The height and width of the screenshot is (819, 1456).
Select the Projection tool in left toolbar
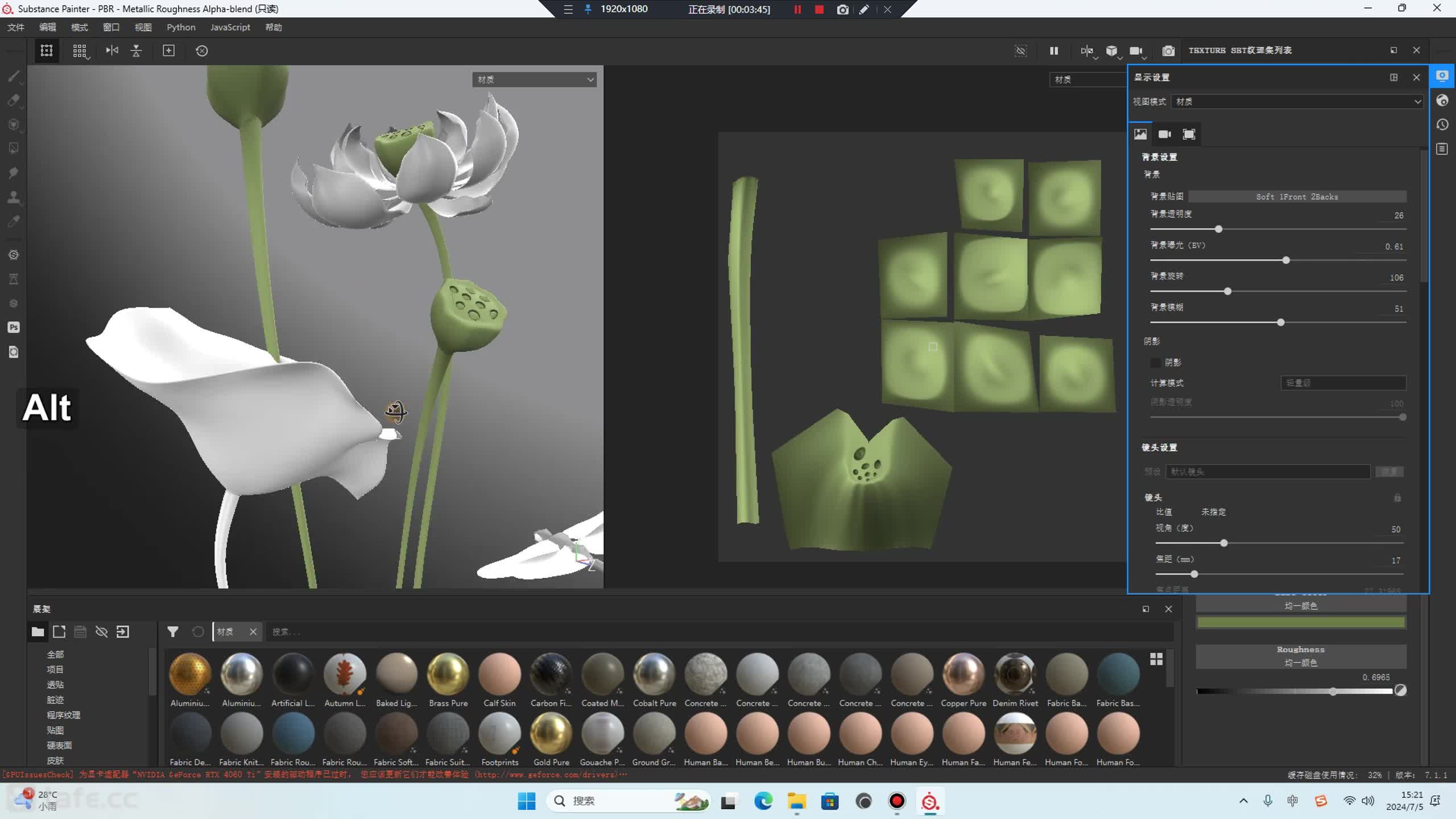tap(14, 124)
